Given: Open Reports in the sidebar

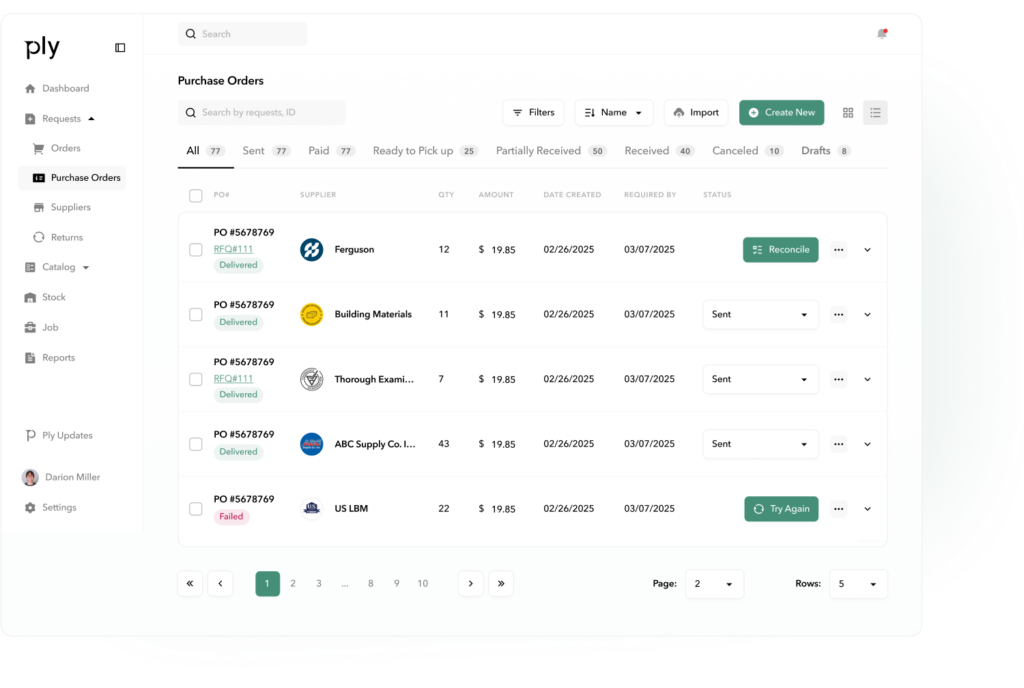Looking at the screenshot, I should click(x=50, y=358).
